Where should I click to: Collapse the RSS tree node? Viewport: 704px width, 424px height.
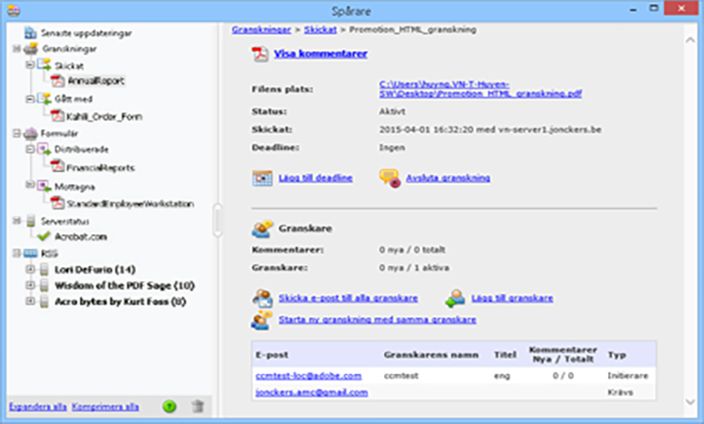(x=17, y=253)
